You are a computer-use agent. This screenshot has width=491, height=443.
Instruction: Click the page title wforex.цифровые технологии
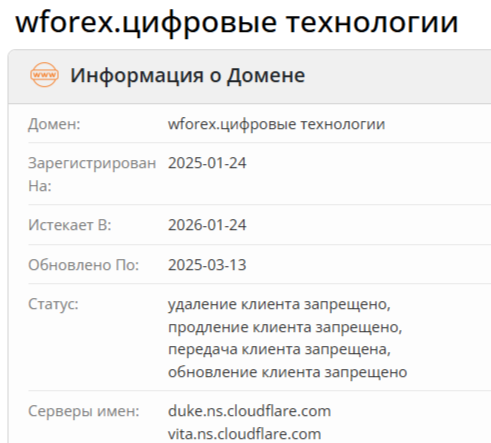pos(237,23)
